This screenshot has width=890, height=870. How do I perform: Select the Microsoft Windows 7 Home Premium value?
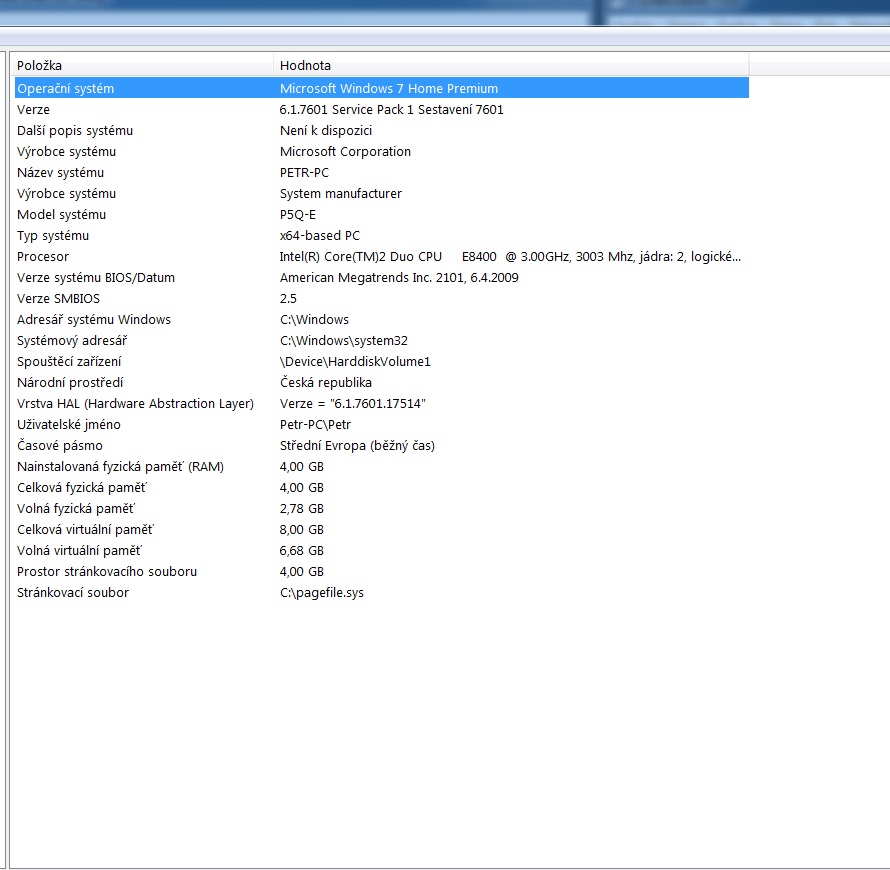(x=389, y=89)
